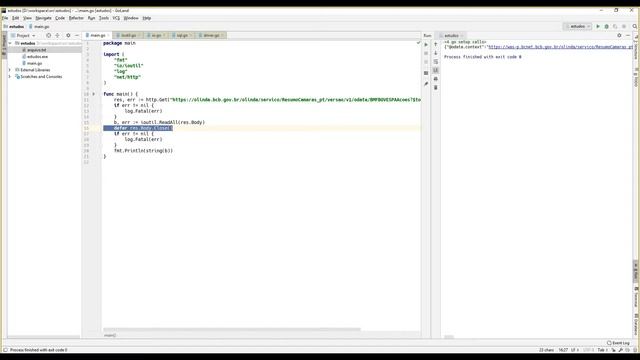640x360 pixels.
Task: Toggle scroll-to-end in the Run console
Action: (x=436, y=70)
